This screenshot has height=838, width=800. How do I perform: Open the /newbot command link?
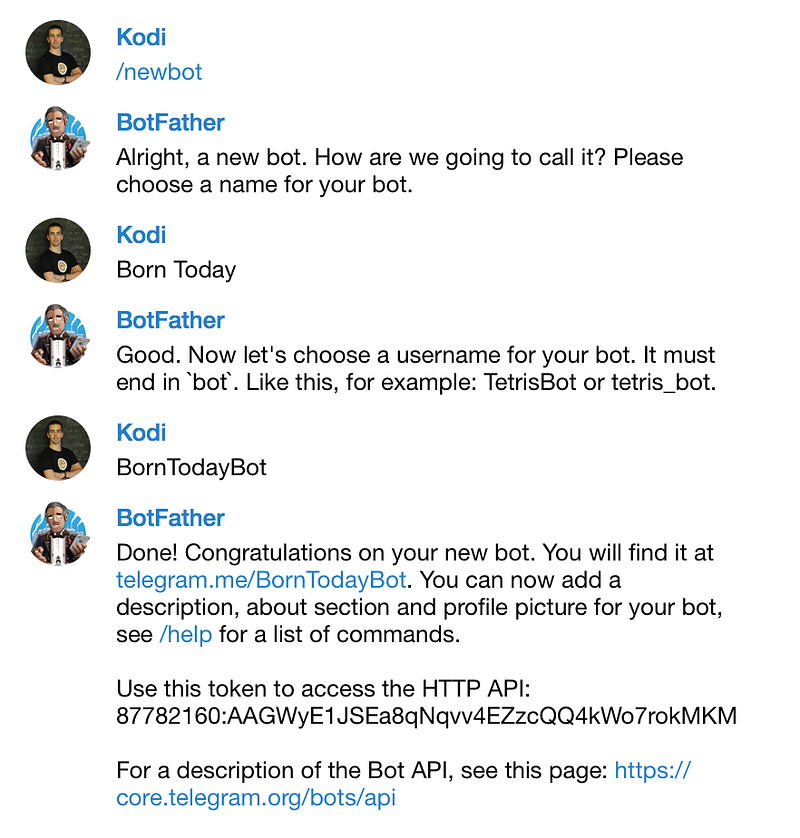(159, 72)
